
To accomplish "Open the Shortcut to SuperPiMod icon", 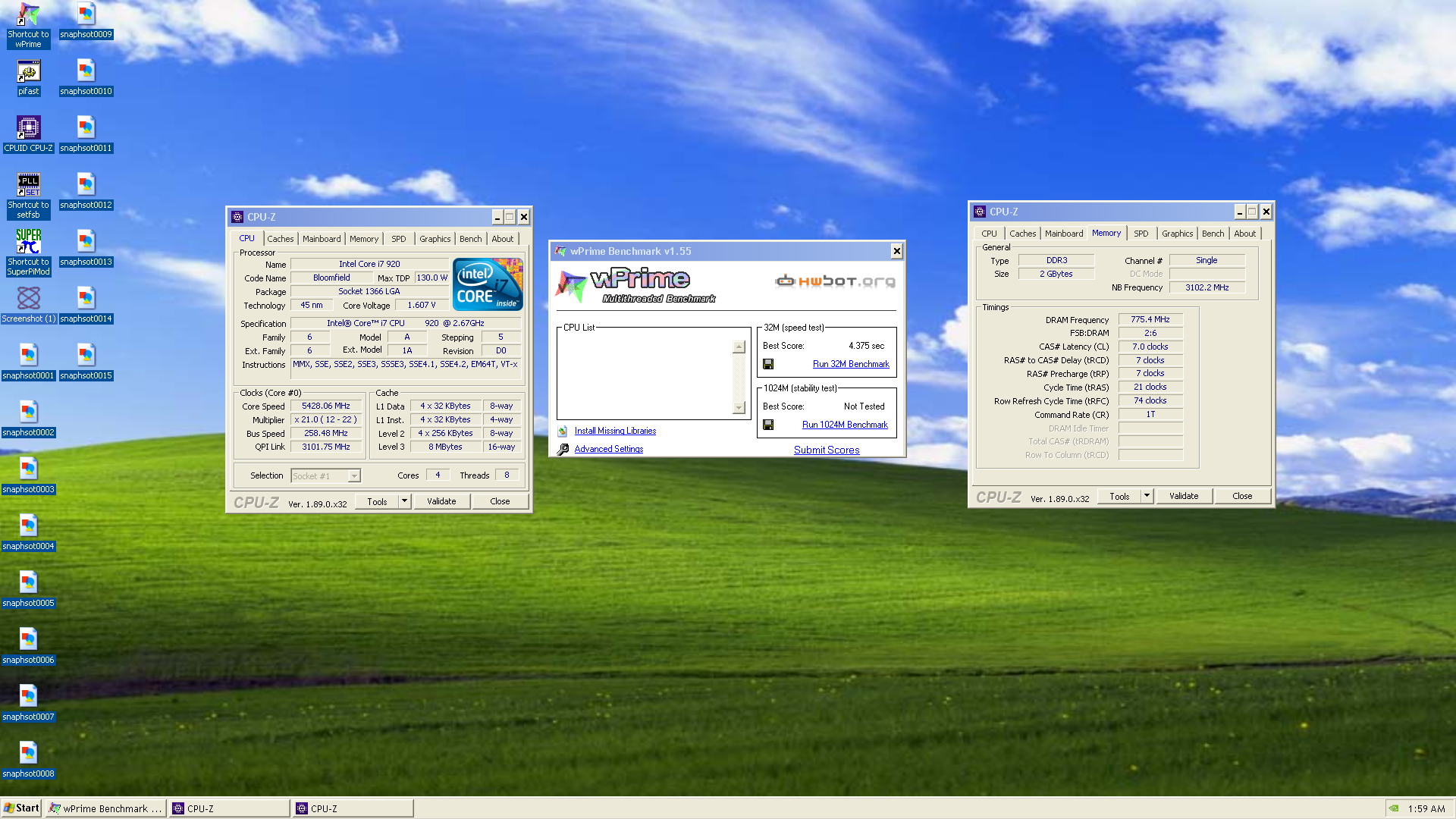I will 28,253.
